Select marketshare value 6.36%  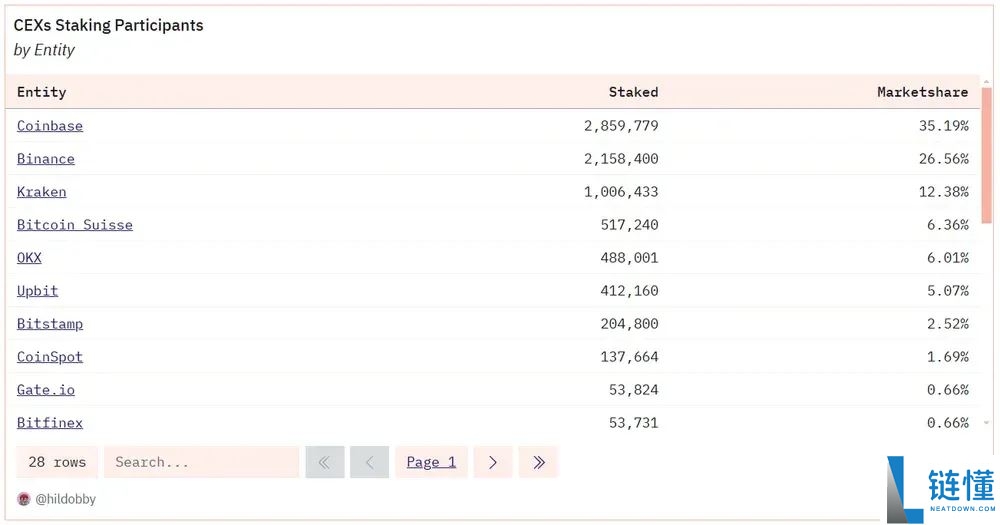(948, 225)
